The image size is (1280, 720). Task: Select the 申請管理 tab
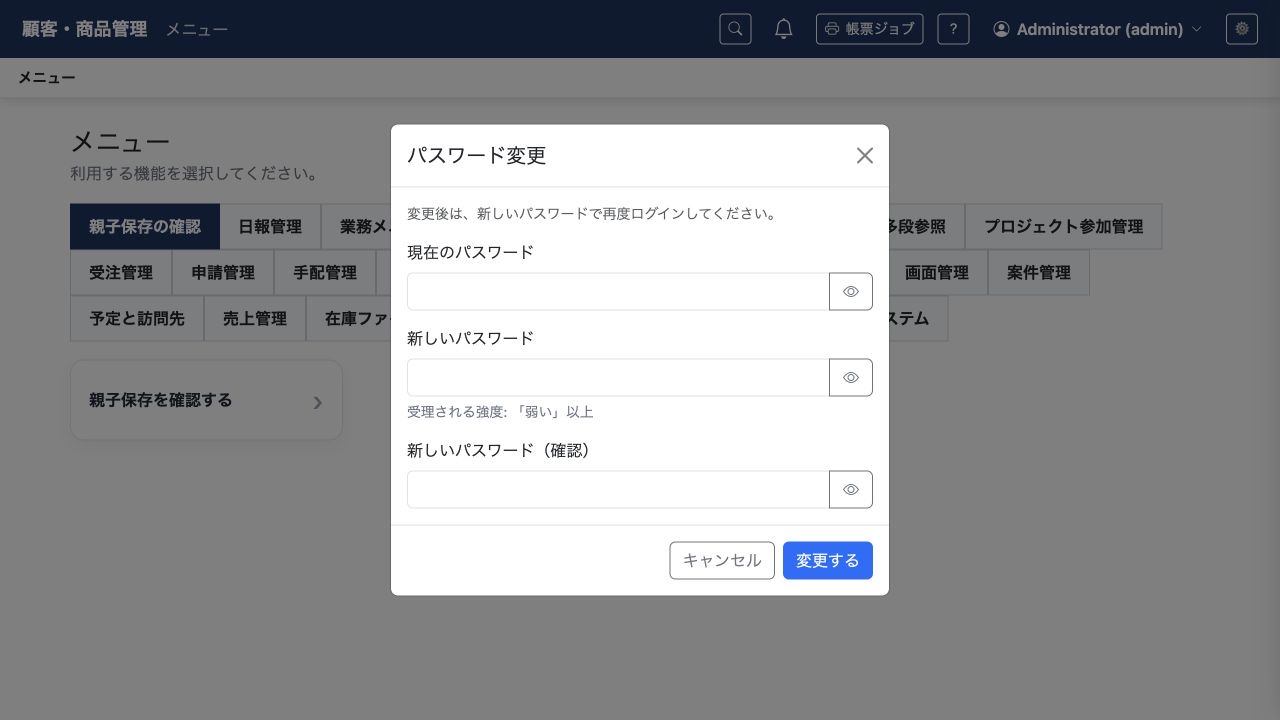click(223, 273)
